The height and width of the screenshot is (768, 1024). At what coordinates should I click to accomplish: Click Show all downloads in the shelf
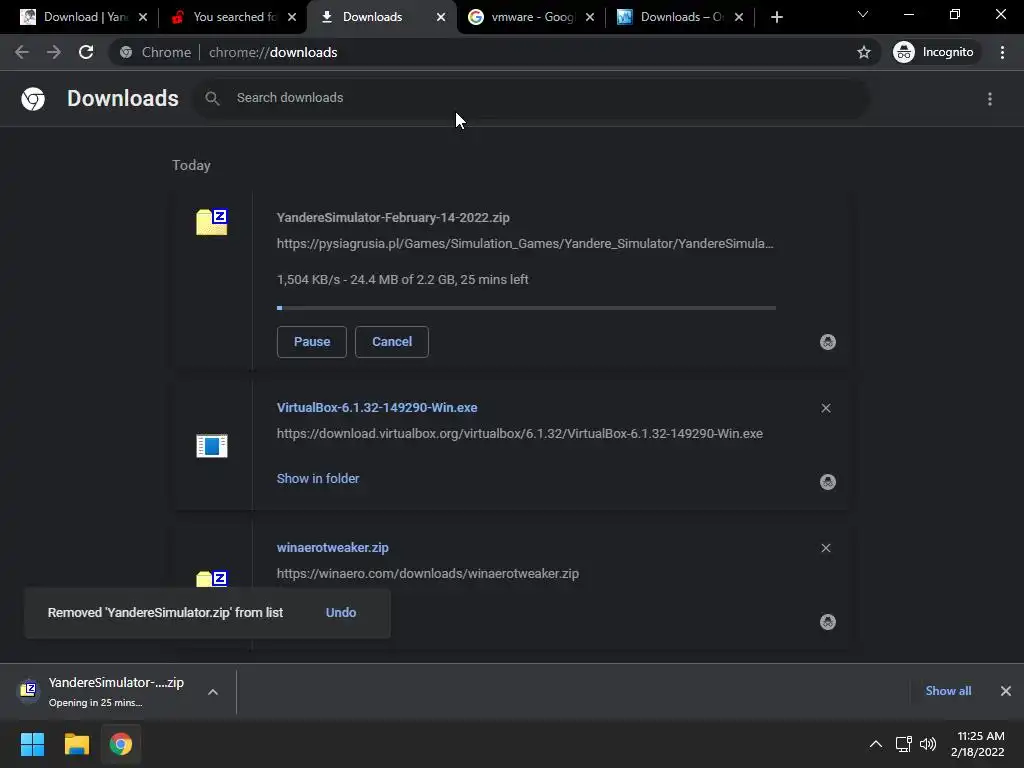tap(948, 691)
